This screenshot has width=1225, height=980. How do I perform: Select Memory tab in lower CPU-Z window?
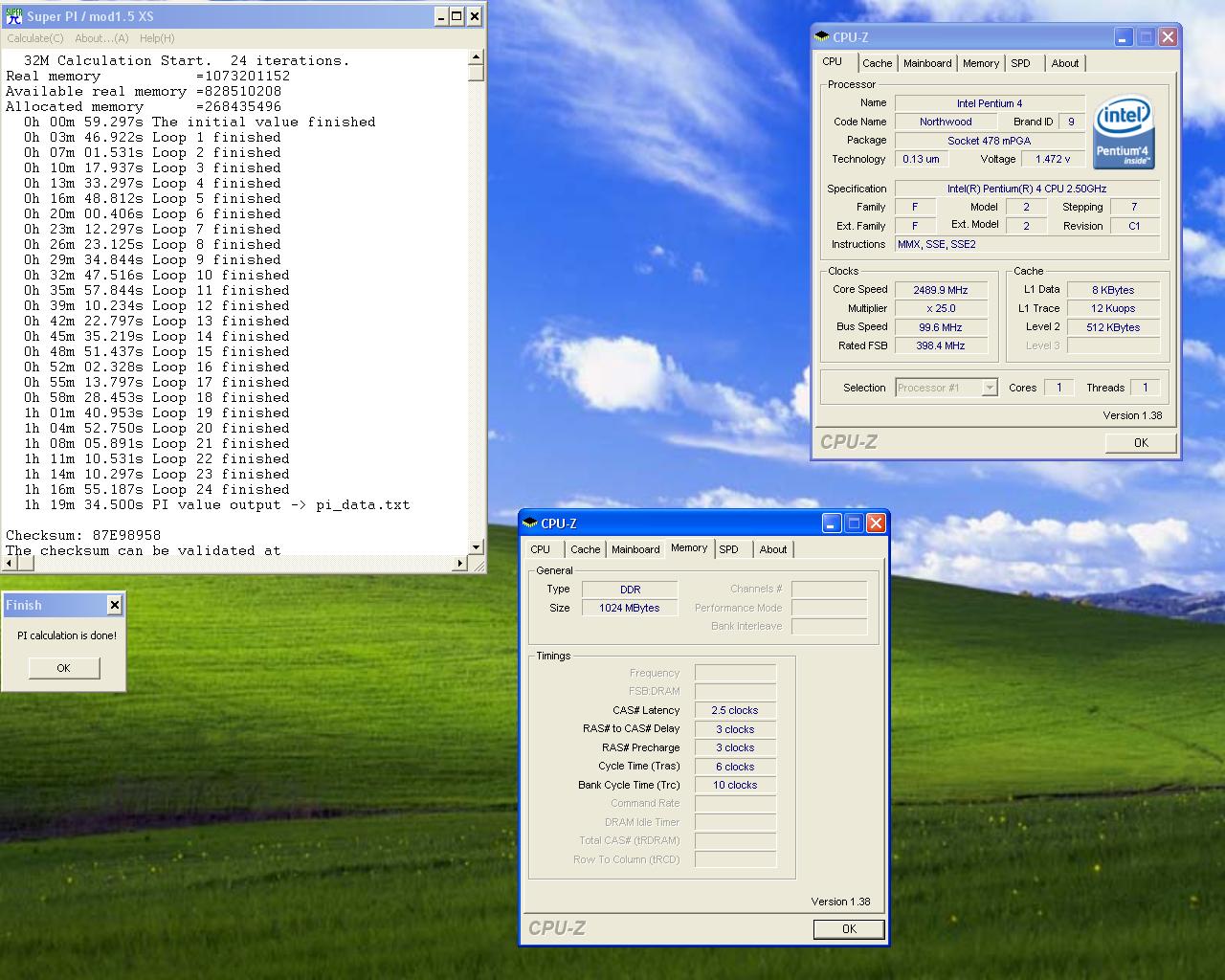(689, 547)
